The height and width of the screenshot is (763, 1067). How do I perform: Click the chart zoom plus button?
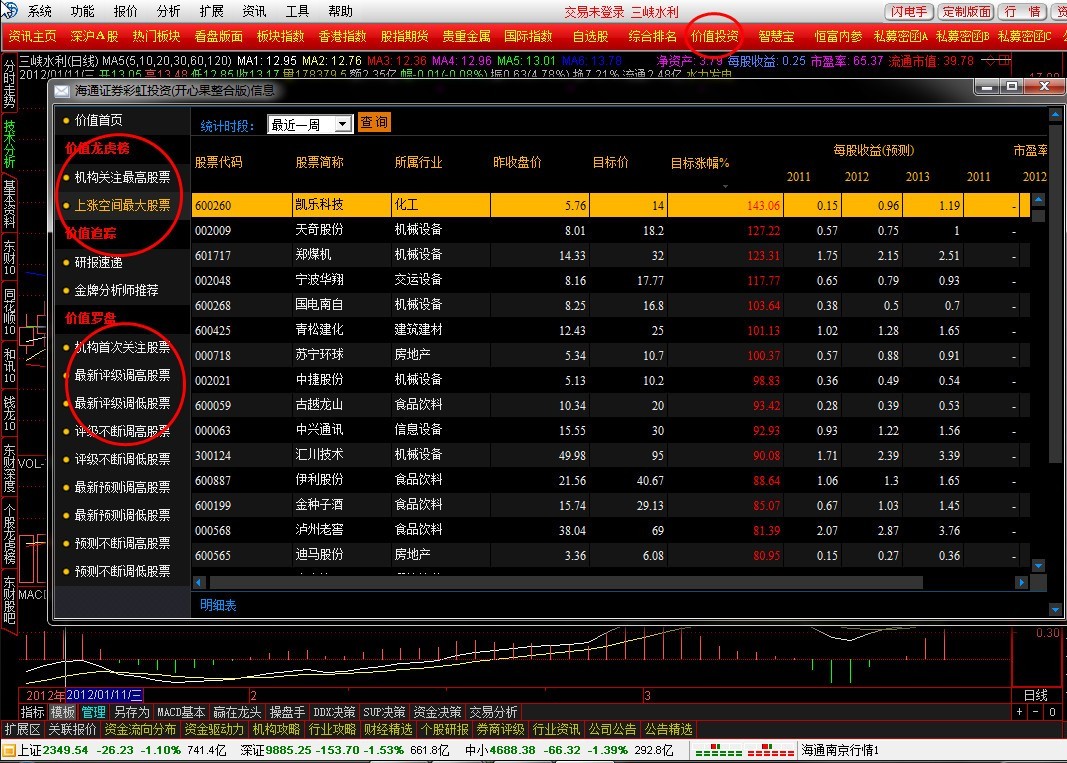coord(1019,712)
